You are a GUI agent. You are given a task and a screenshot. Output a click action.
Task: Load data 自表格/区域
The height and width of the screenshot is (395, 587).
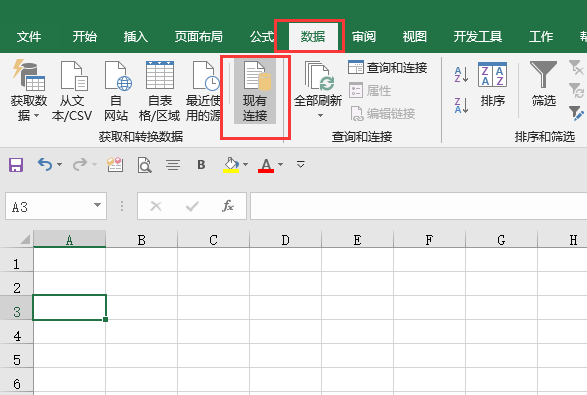[x=159, y=90]
